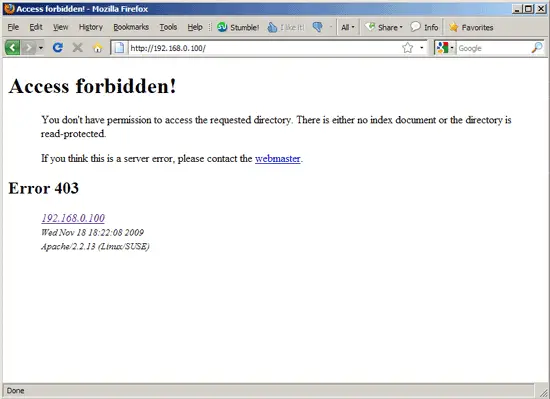Open the File menu
The image size is (550, 399).
coord(13,27)
